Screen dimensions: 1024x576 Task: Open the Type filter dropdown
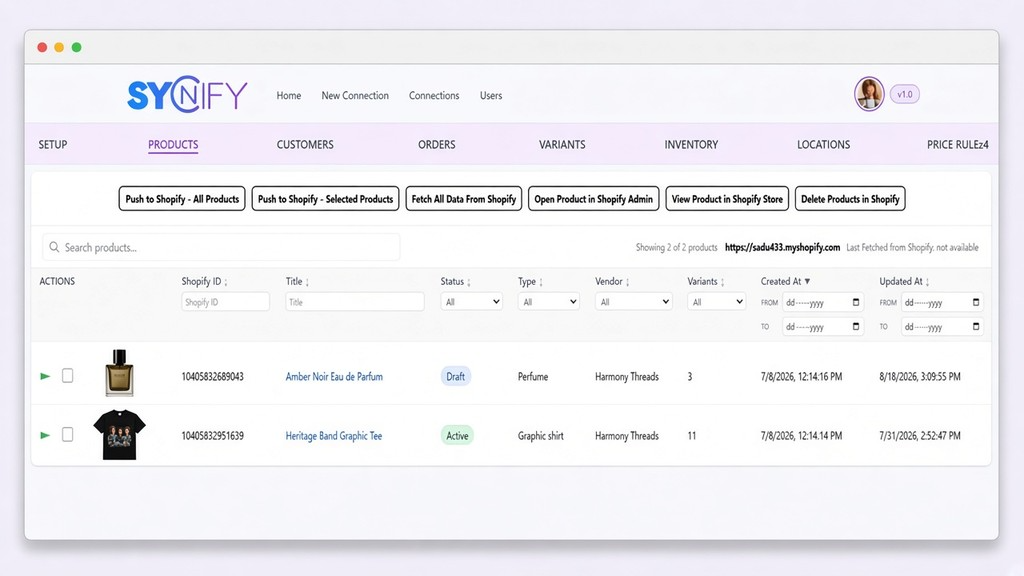pos(549,302)
